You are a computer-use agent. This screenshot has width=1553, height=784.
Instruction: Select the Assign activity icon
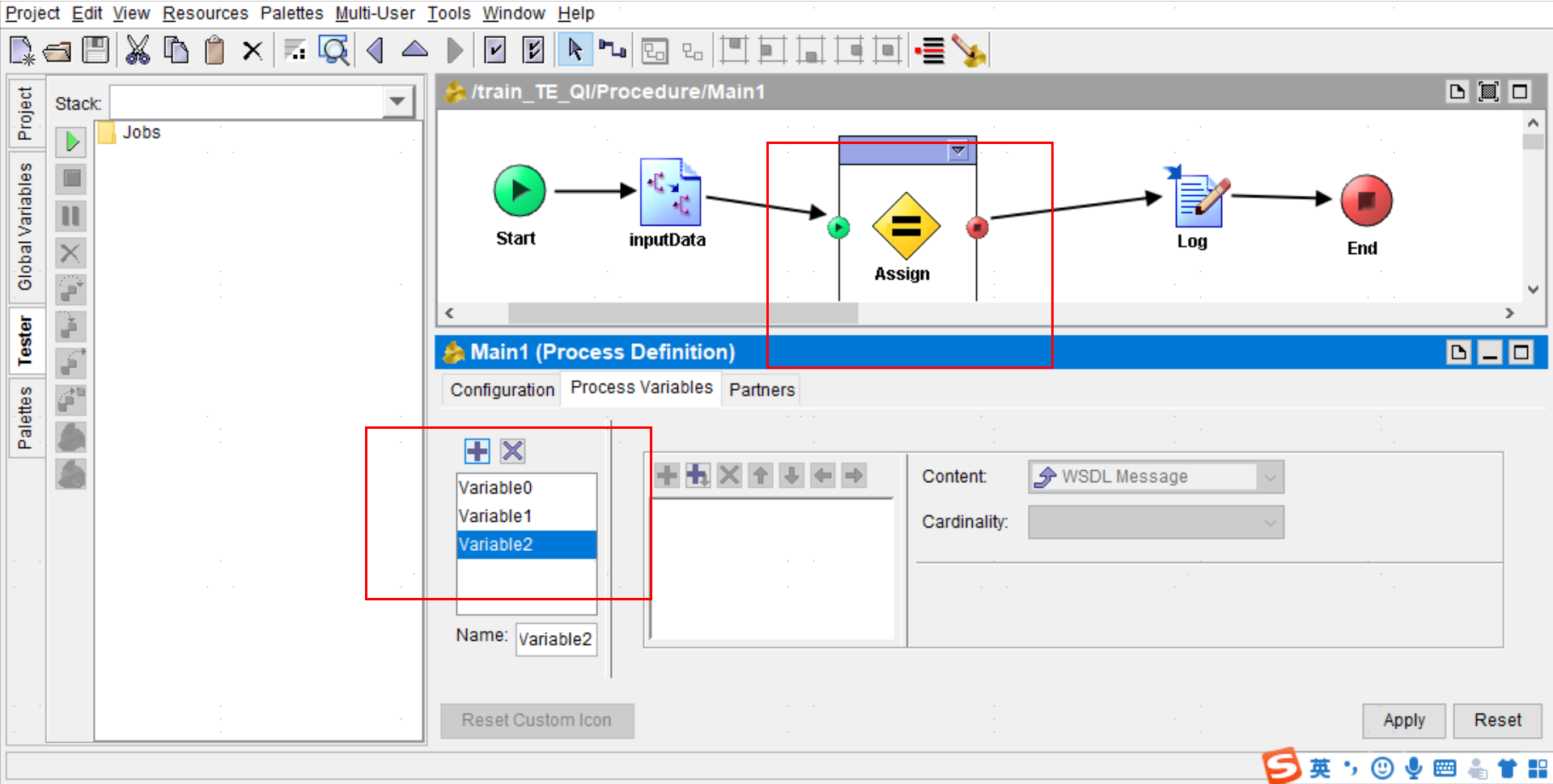pos(906,226)
